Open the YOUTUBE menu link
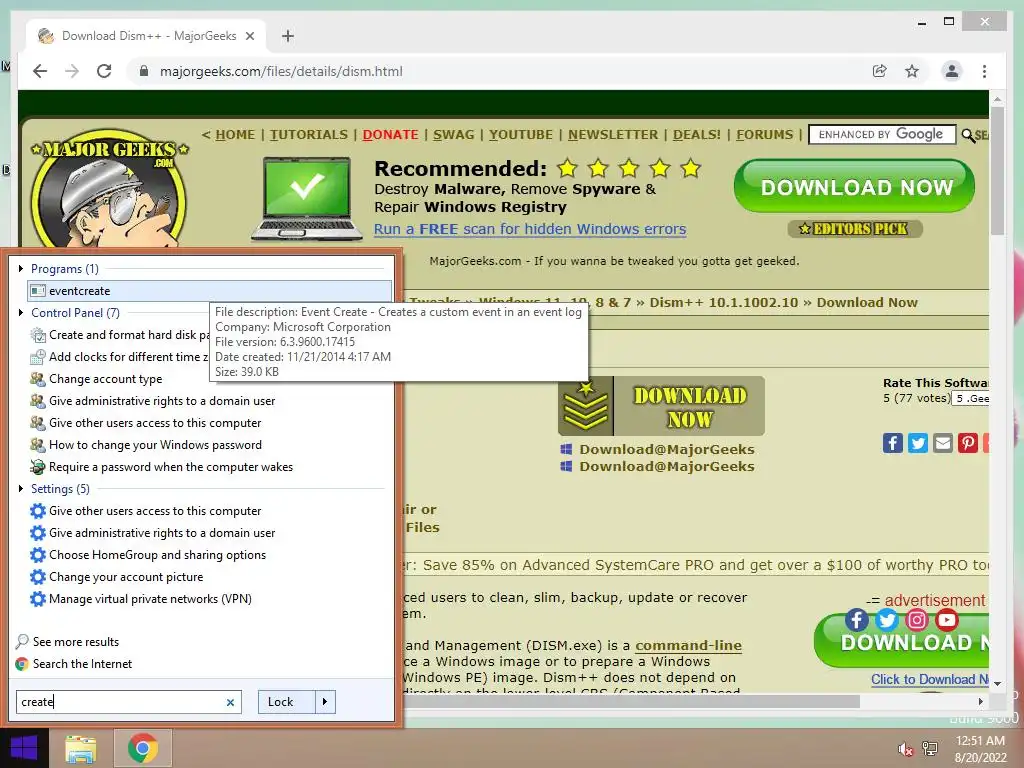 520,135
